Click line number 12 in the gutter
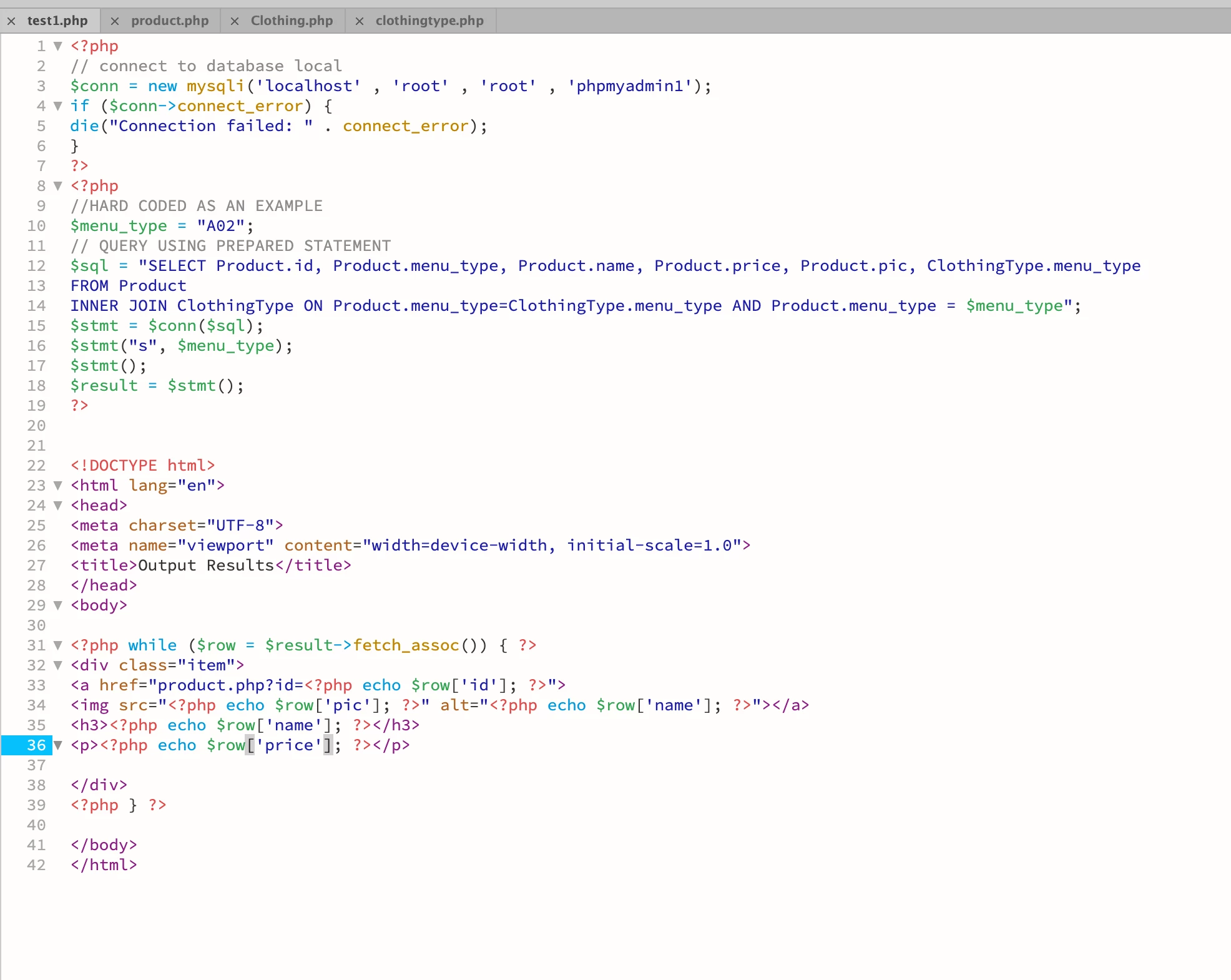This screenshot has height=980, width=1231. tap(36, 266)
